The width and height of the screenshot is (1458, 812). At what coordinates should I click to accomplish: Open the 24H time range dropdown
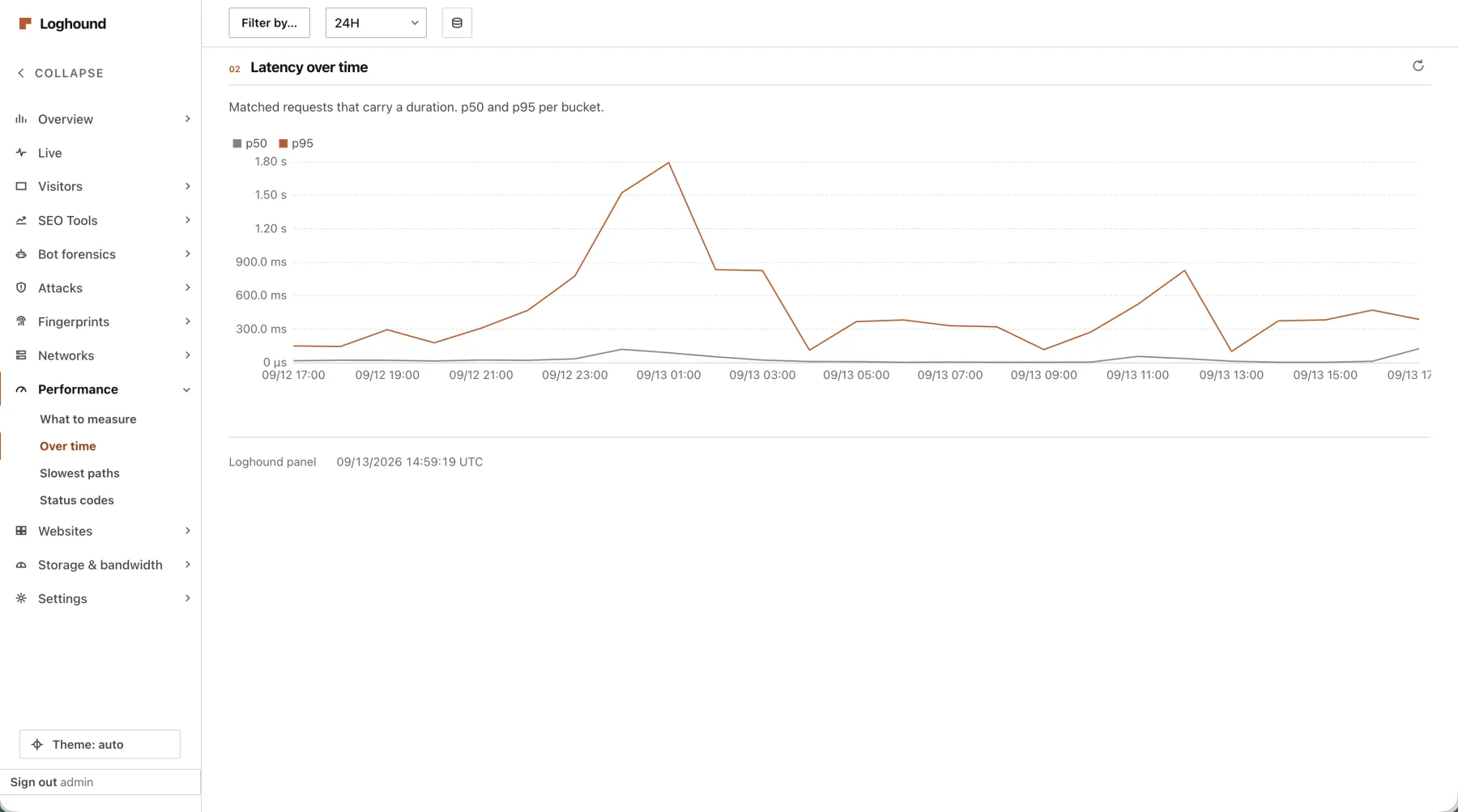(x=376, y=23)
